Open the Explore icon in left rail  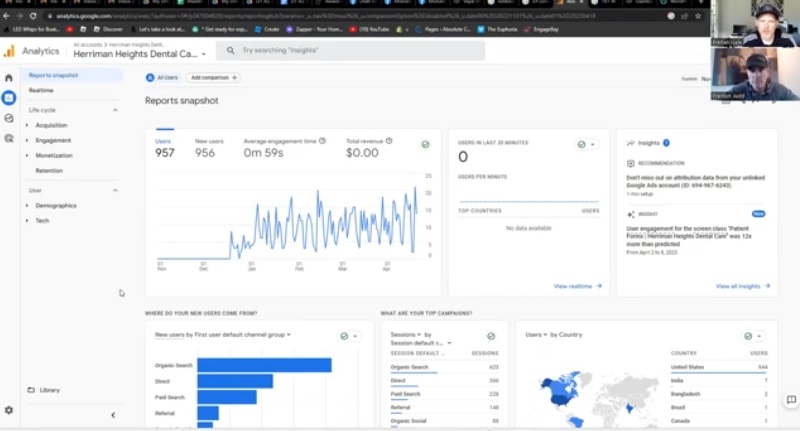pos(9,118)
